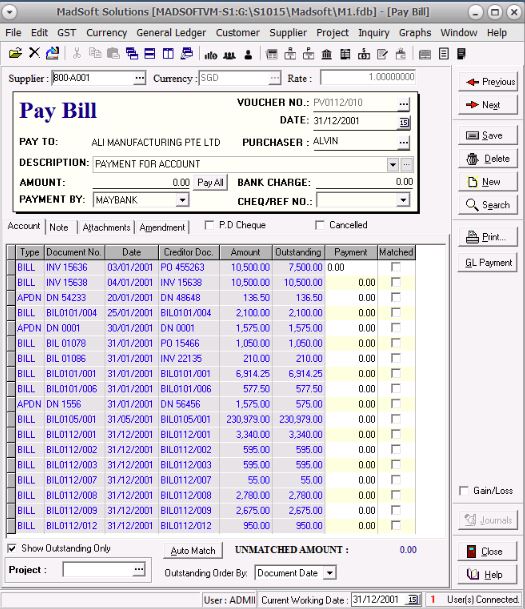Click the application menu icon in title bar

(x=9, y=12)
